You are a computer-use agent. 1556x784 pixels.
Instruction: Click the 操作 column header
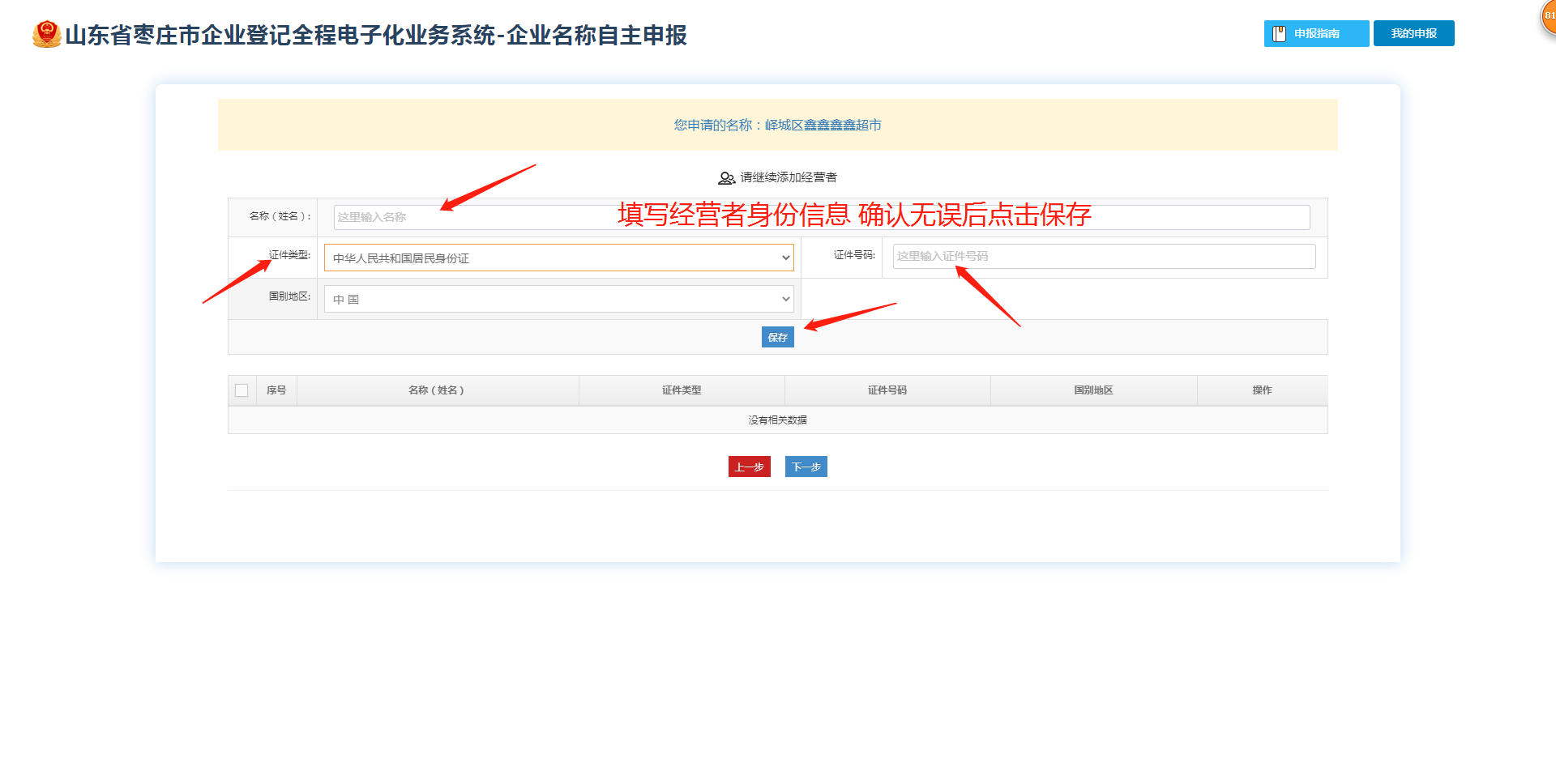1262,390
